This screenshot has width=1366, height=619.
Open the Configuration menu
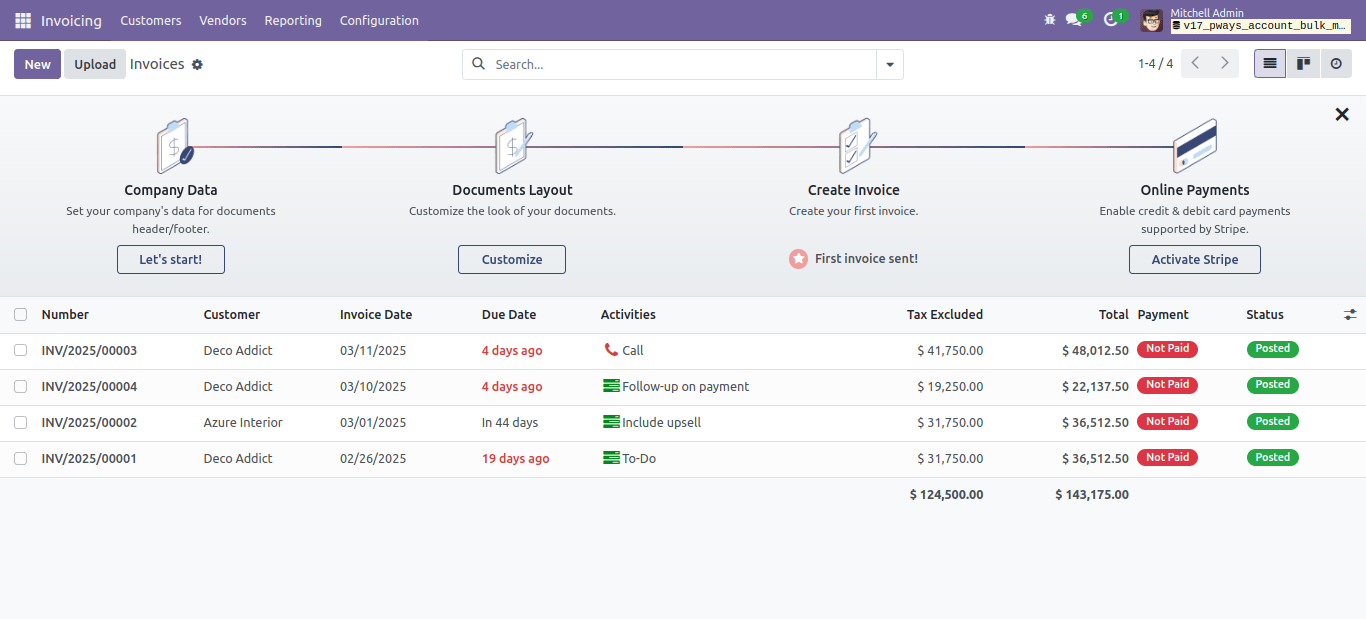379,20
